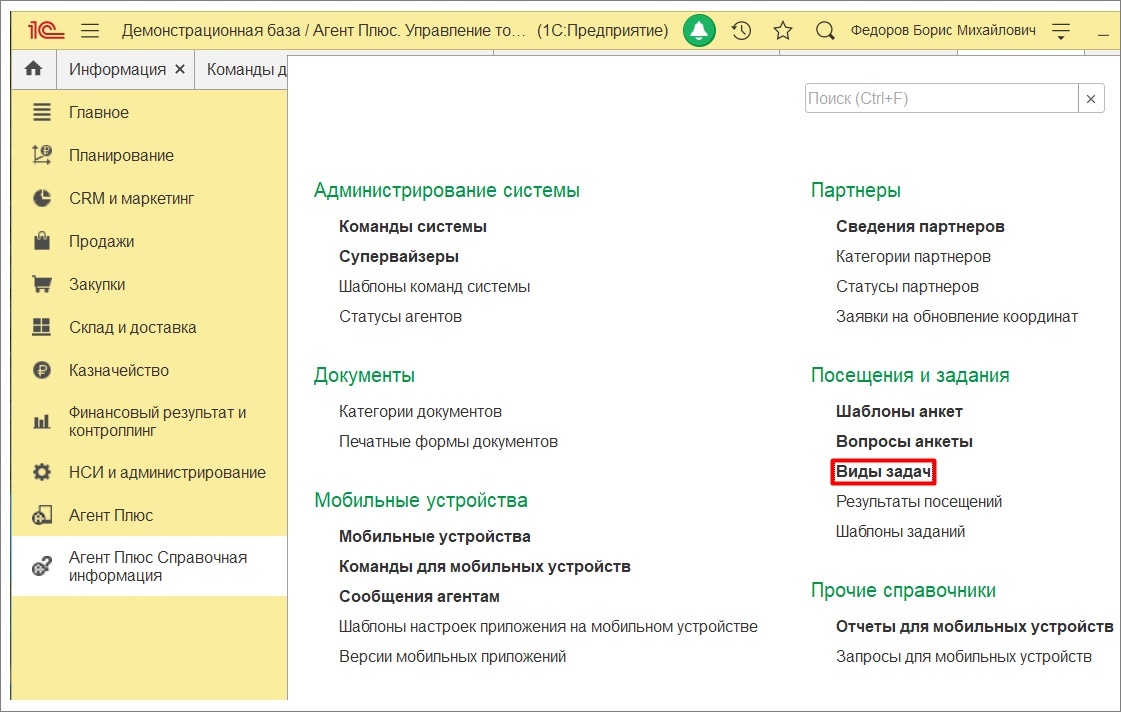Open Вопросы анкеты link
The width and height of the screenshot is (1121, 712).
pyautogui.click(x=904, y=442)
